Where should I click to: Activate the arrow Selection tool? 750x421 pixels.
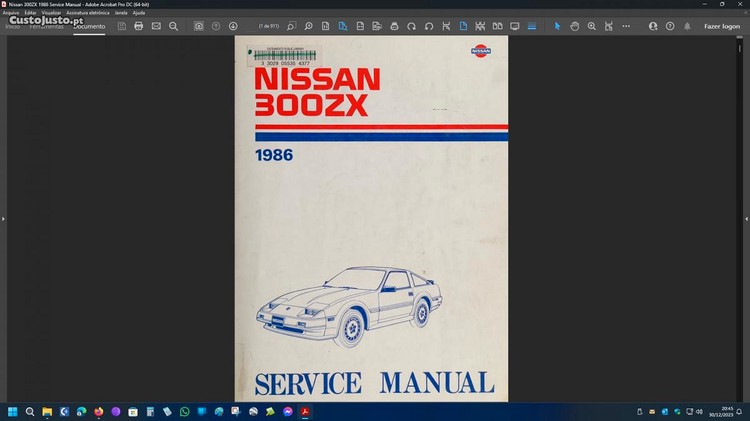(x=558, y=26)
